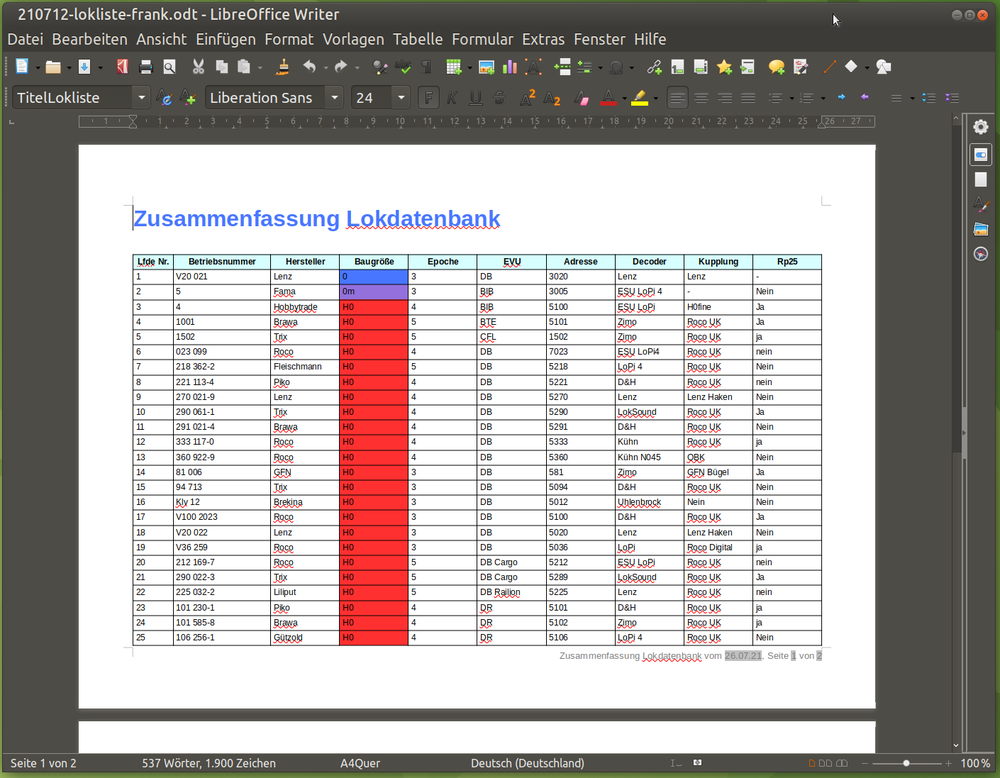Click the A4Quer page style in status bar

[x=360, y=763]
